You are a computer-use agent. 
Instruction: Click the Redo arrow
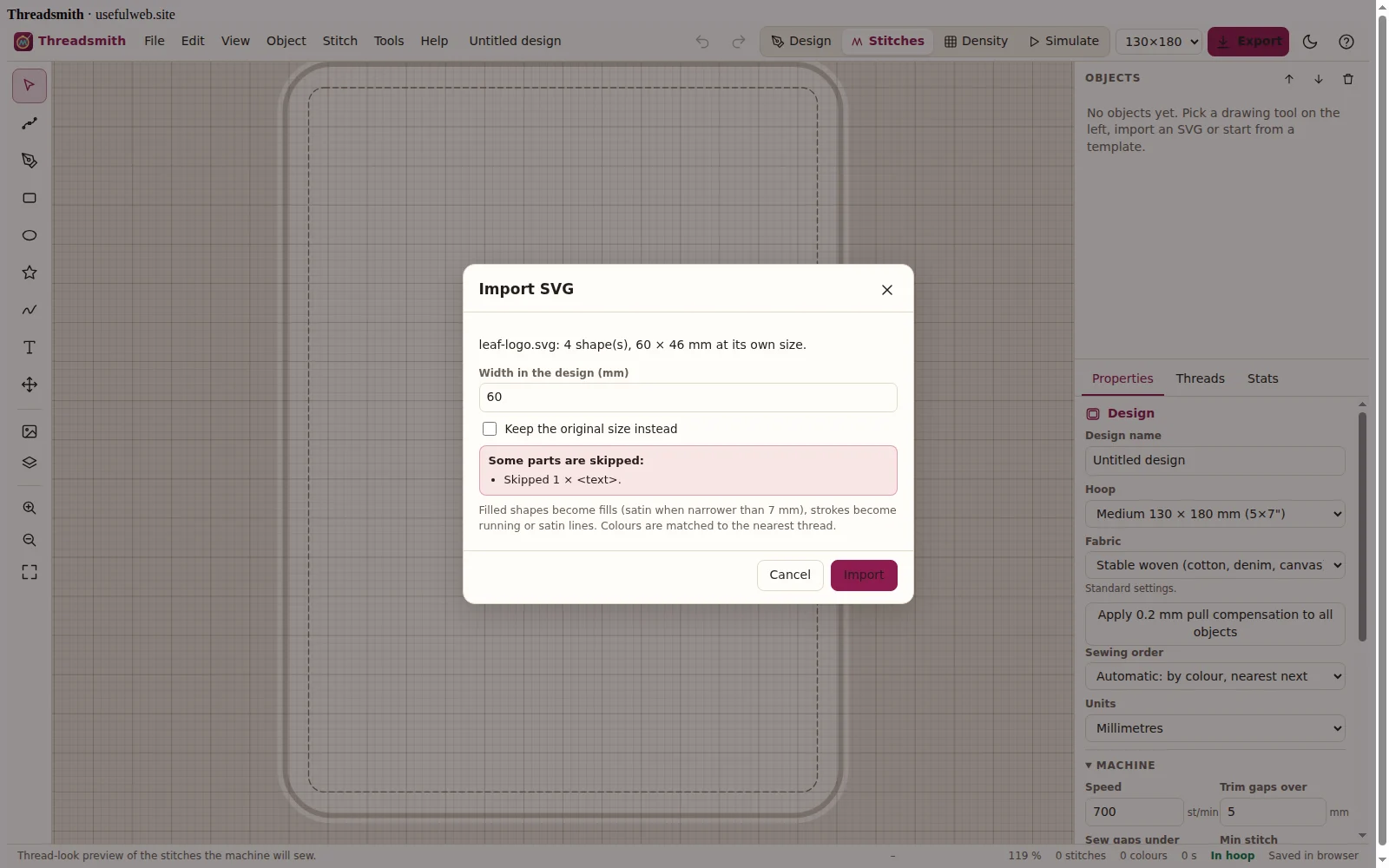click(x=739, y=42)
